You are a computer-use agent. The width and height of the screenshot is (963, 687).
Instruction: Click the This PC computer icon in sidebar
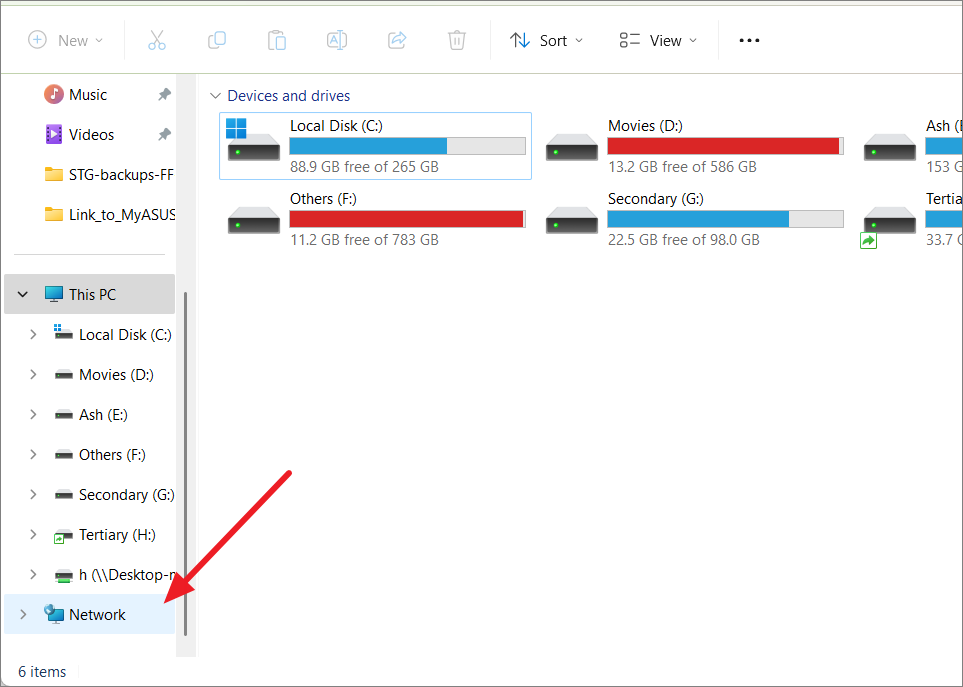[x=52, y=294]
